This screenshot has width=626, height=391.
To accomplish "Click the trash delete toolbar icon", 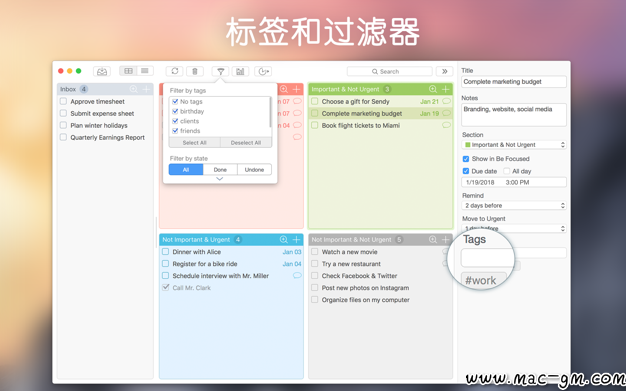I will (195, 71).
